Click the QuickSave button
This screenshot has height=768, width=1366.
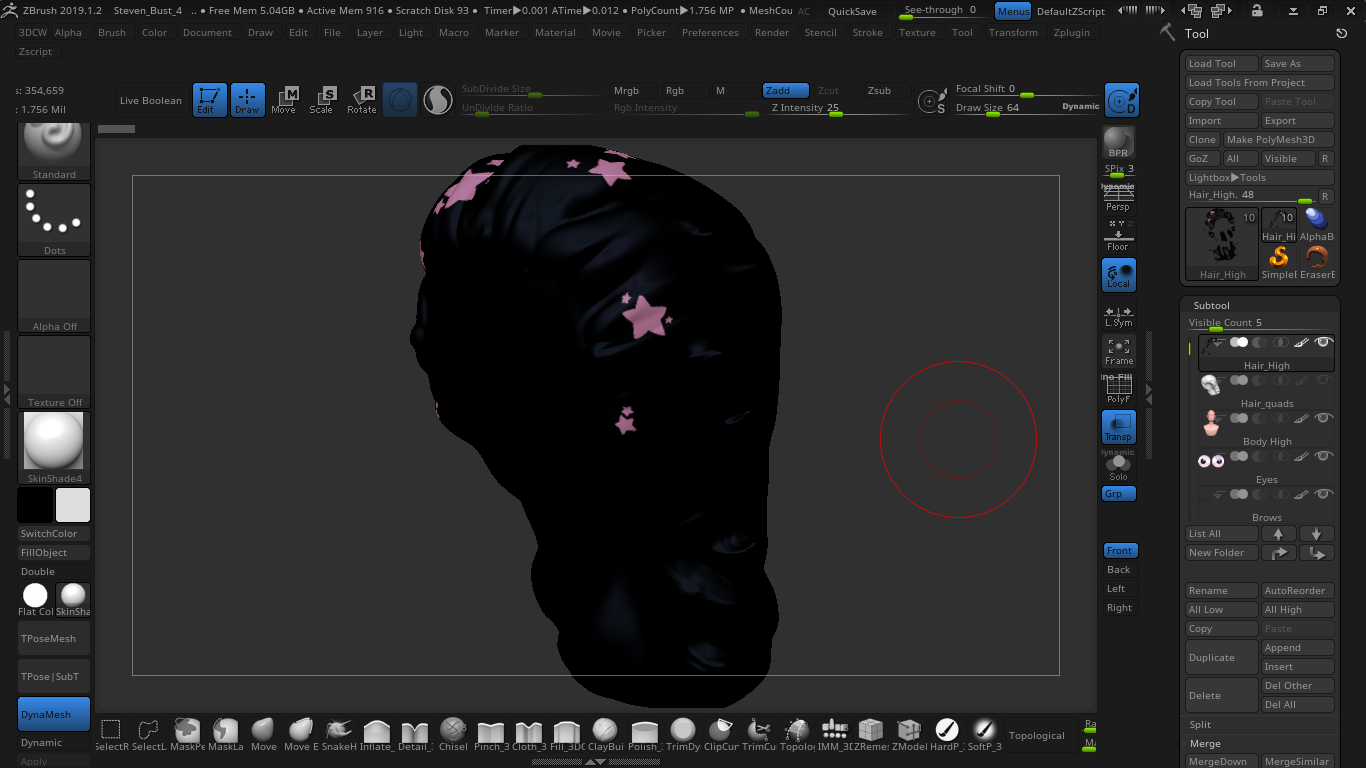click(853, 12)
